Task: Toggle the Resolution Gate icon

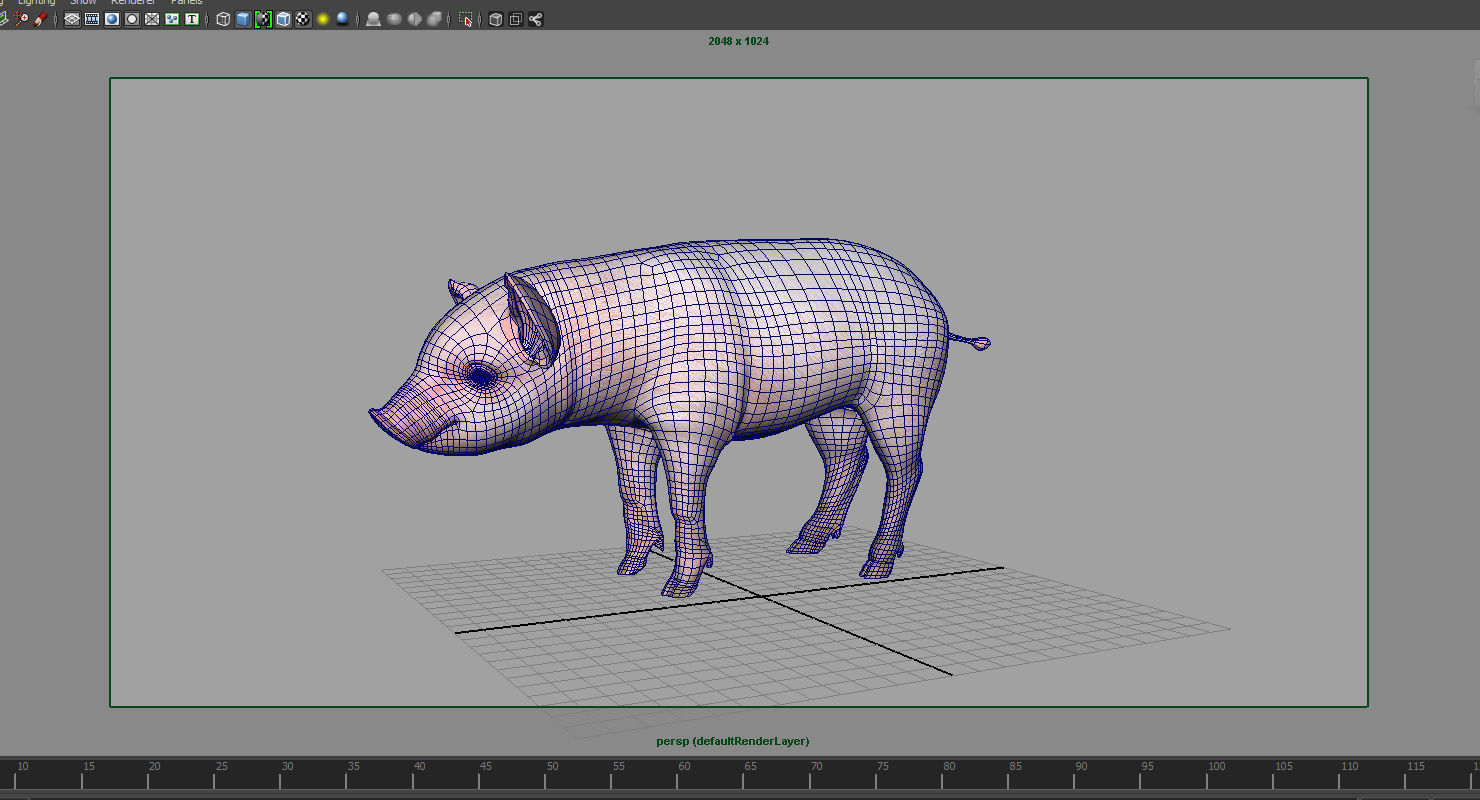Action: [x=112, y=19]
